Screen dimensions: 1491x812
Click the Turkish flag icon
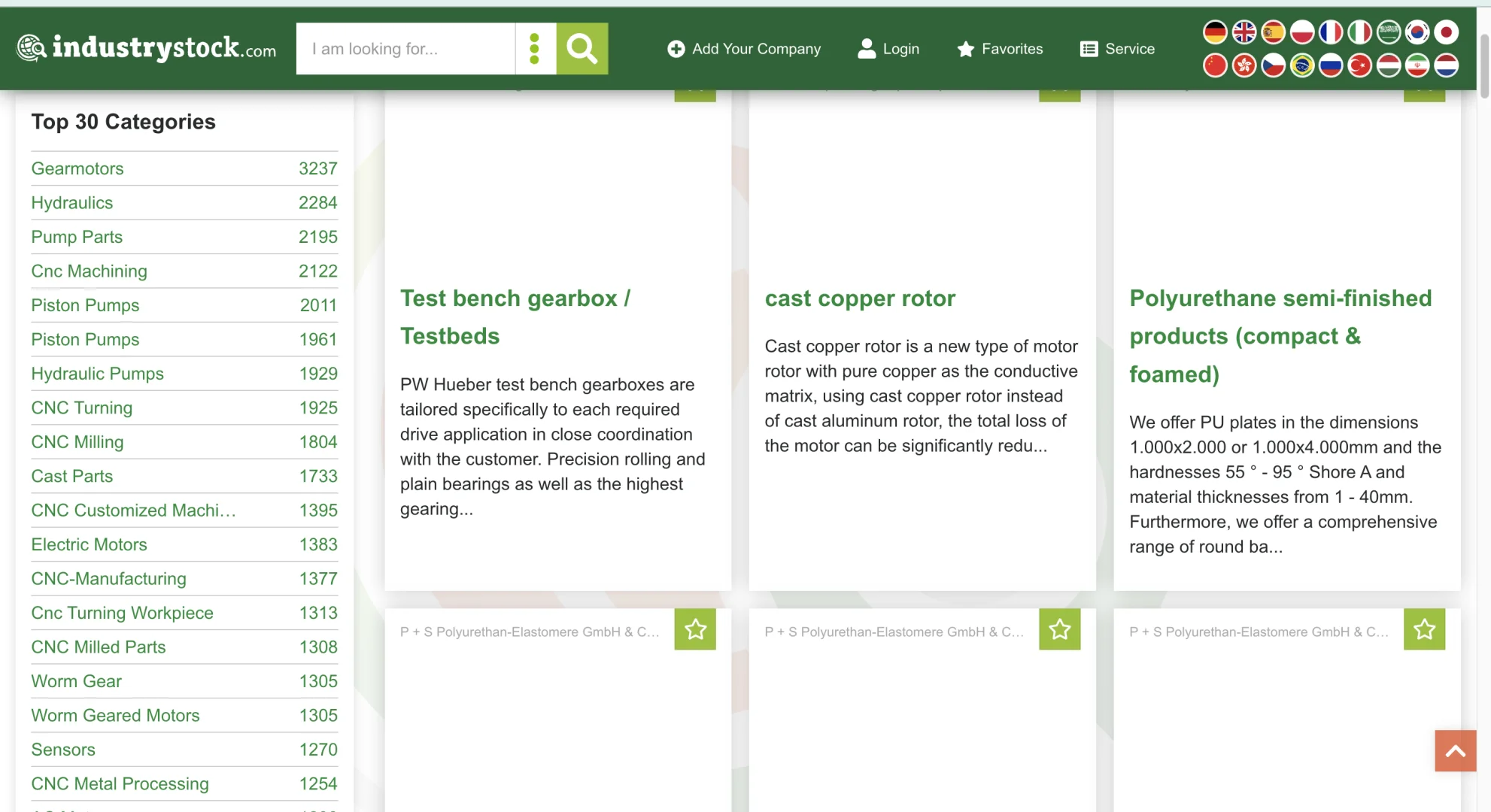point(1359,66)
